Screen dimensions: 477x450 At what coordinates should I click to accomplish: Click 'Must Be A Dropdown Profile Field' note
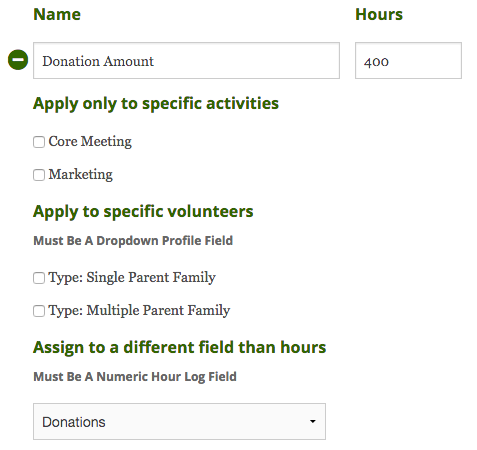click(x=133, y=241)
